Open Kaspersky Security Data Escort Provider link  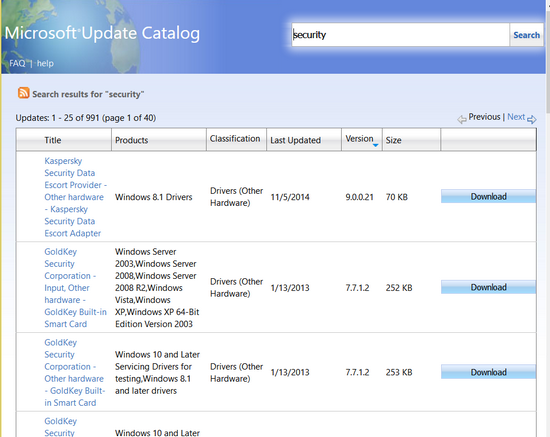click(x=75, y=197)
